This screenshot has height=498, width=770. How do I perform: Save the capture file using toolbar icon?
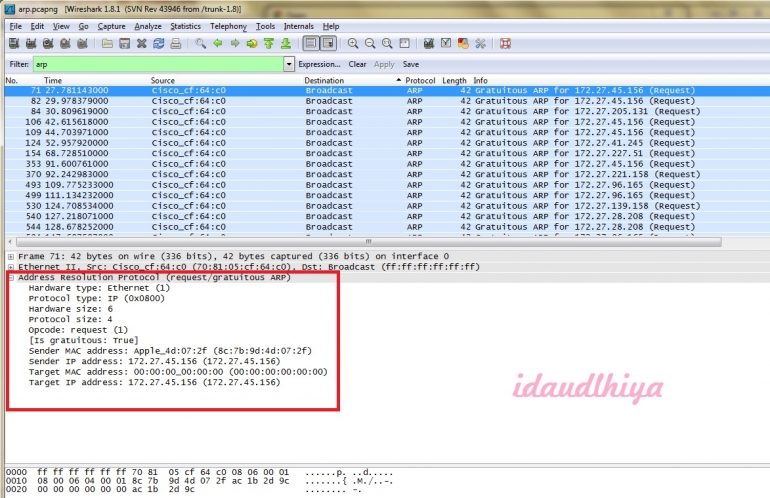click(x=124, y=44)
